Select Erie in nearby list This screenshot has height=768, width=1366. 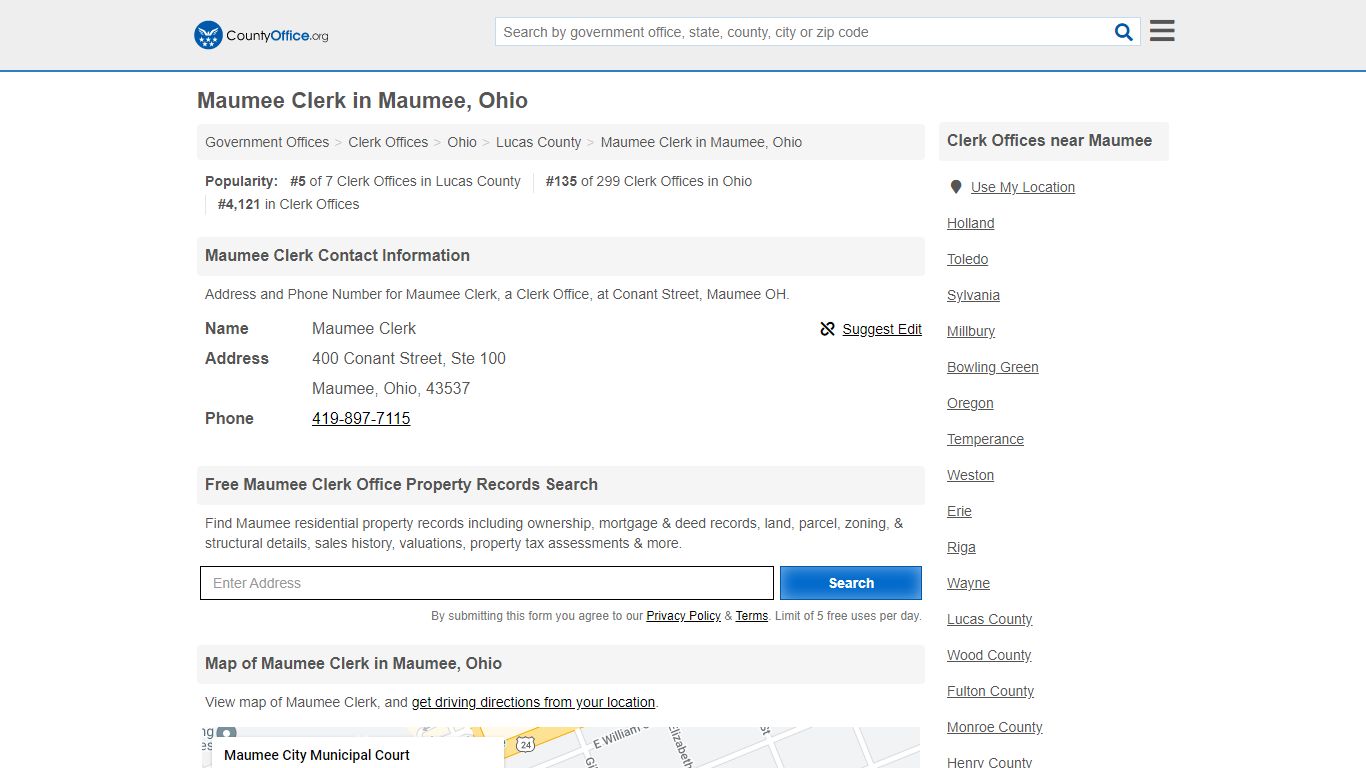(959, 511)
